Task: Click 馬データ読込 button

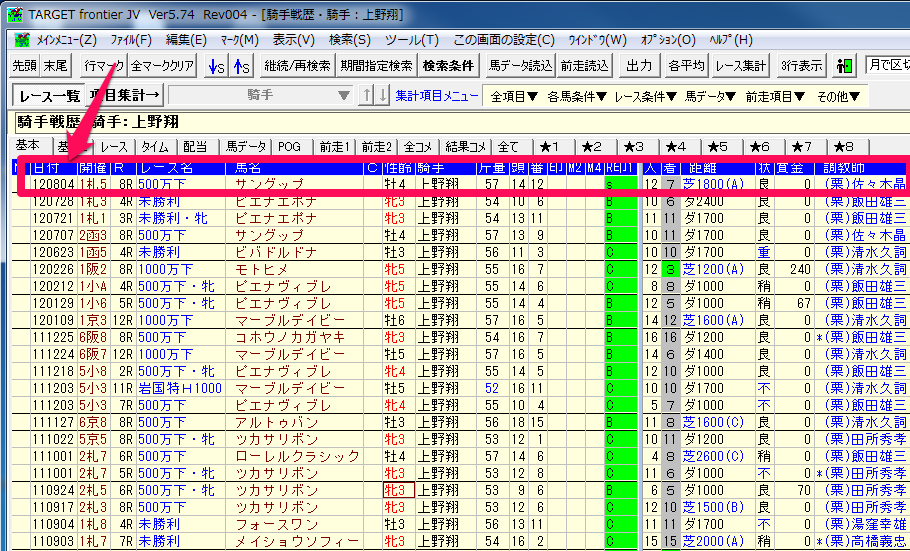Action: tap(519, 66)
